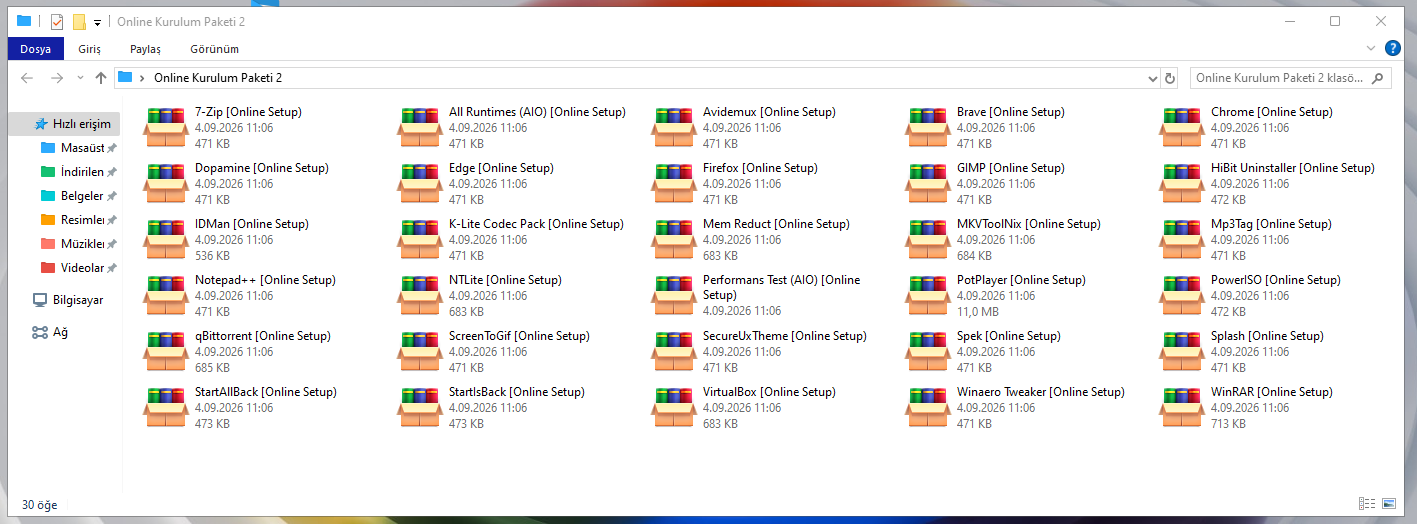Select the Mem Reduct archive icon

pos(675,240)
